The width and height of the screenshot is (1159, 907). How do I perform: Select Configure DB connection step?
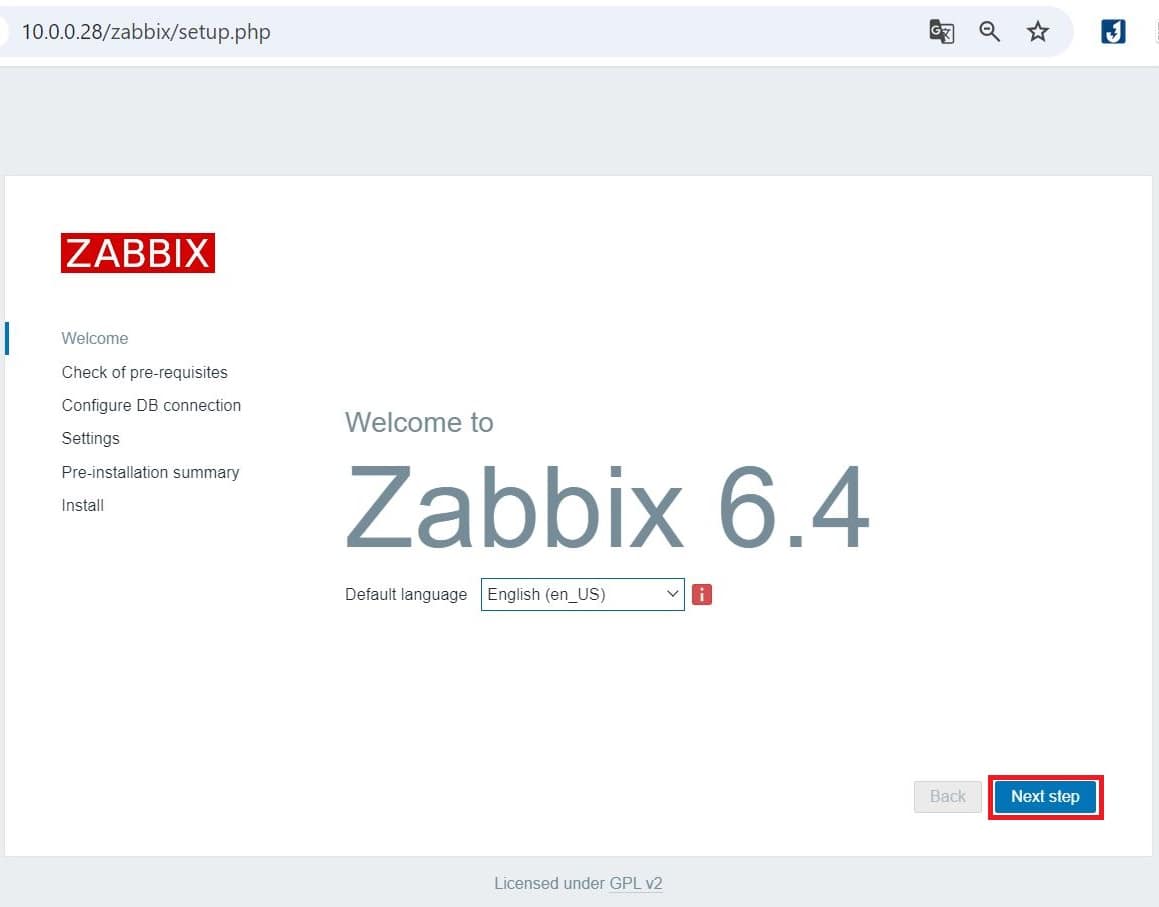(152, 406)
